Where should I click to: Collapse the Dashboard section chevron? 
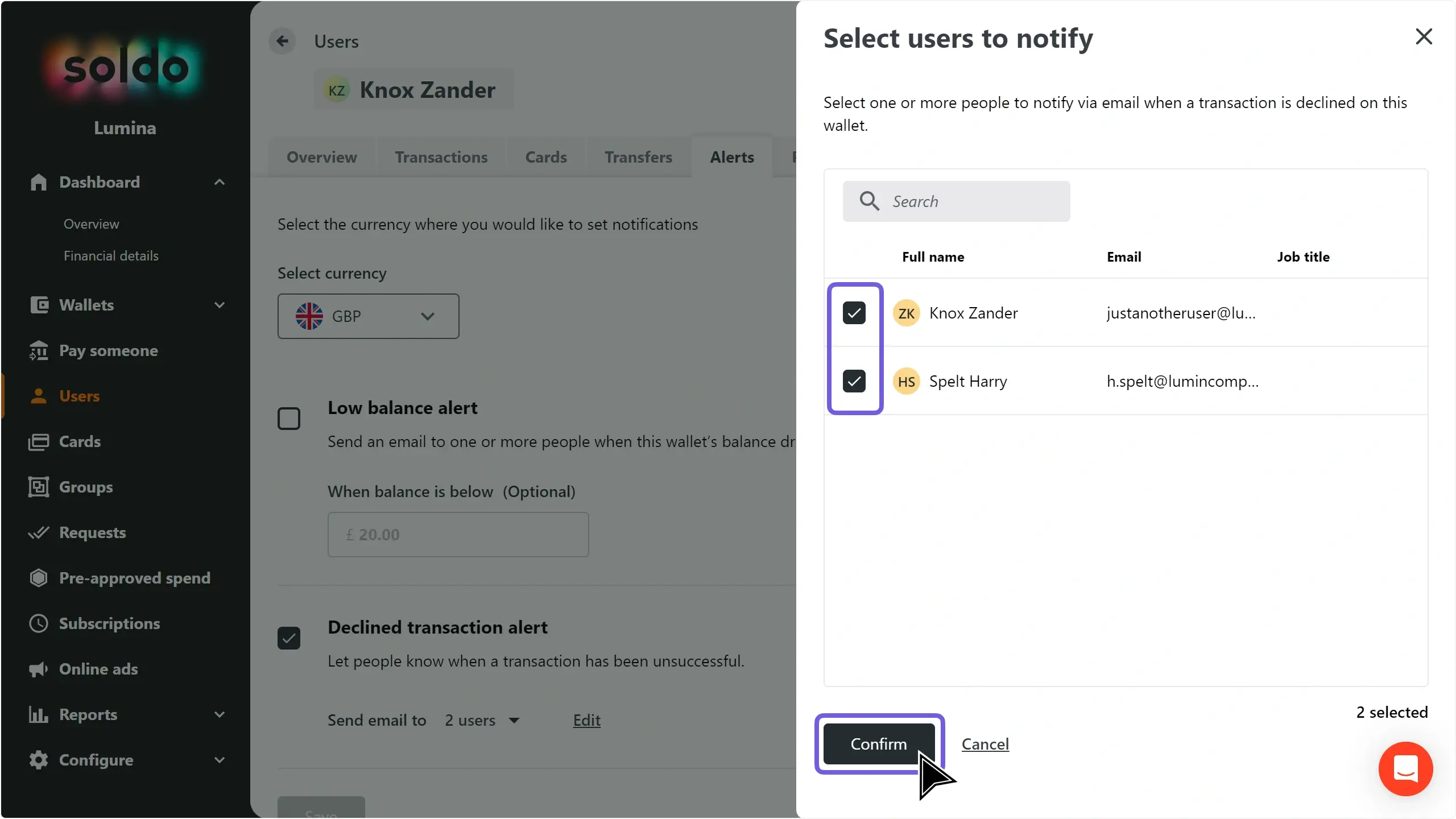coord(220,182)
